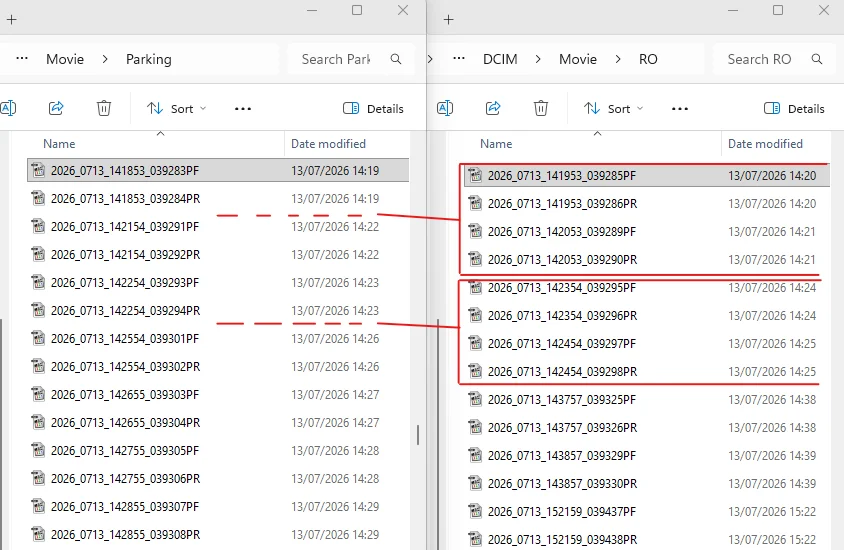This screenshot has height=550, width=844.
Task: Select file 2026_0713_142254_039294PR
Action: pos(218,311)
